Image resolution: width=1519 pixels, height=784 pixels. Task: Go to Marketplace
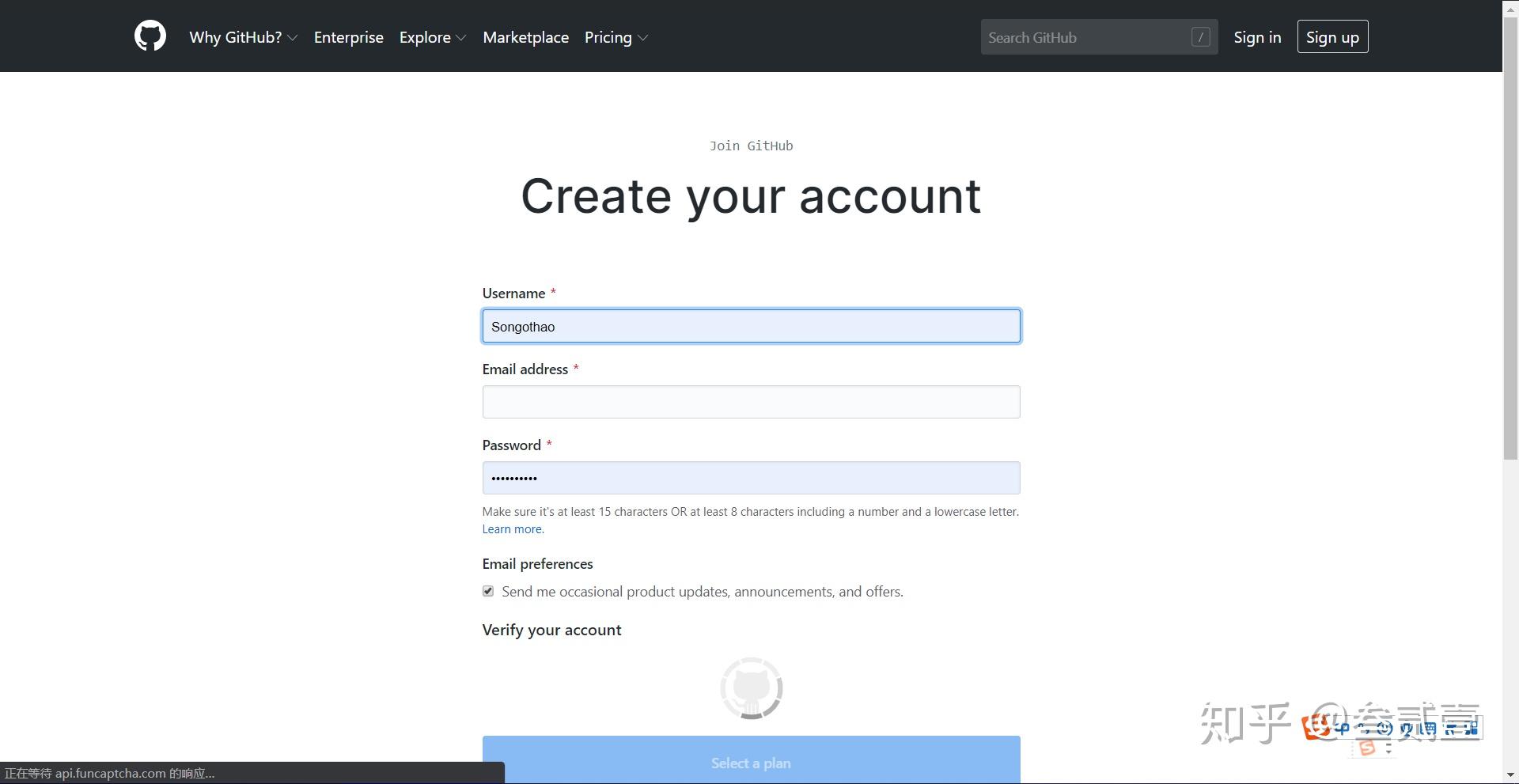(x=525, y=37)
